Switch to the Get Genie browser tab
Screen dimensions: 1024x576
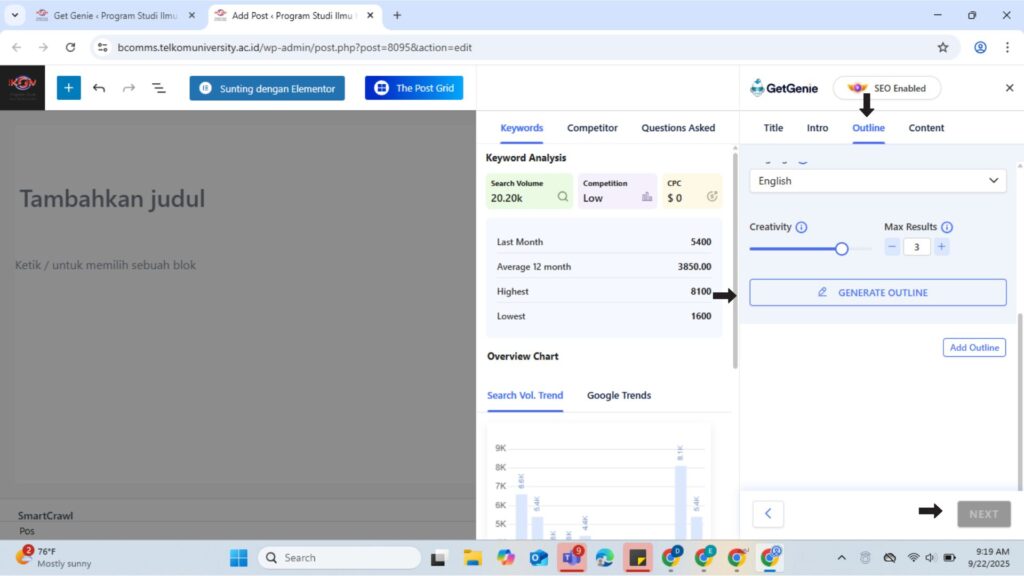(x=115, y=15)
